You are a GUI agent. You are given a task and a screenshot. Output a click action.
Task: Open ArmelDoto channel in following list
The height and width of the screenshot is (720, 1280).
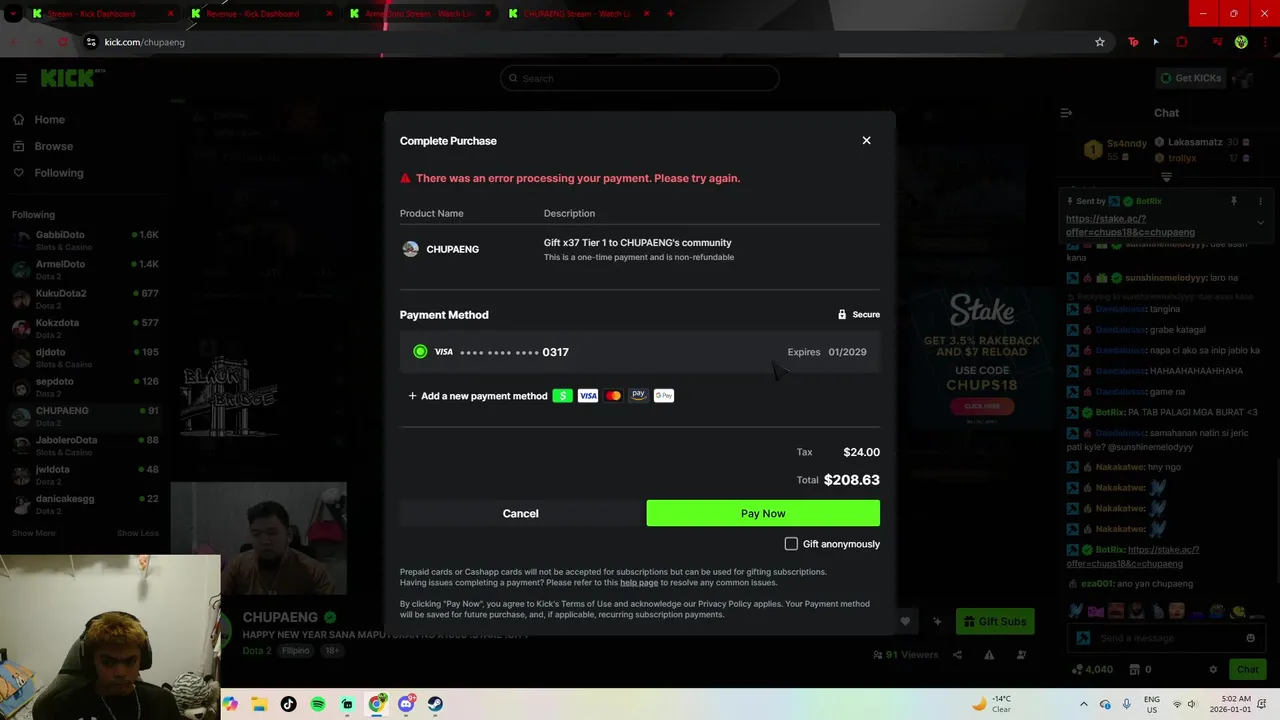point(85,269)
